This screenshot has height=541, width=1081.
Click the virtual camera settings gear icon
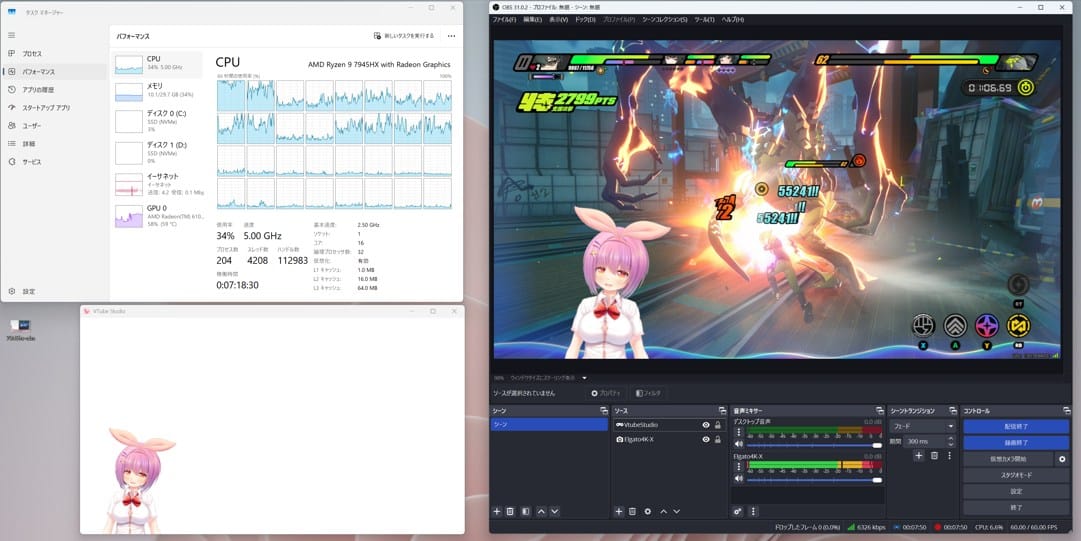click(x=1062, y=459)
